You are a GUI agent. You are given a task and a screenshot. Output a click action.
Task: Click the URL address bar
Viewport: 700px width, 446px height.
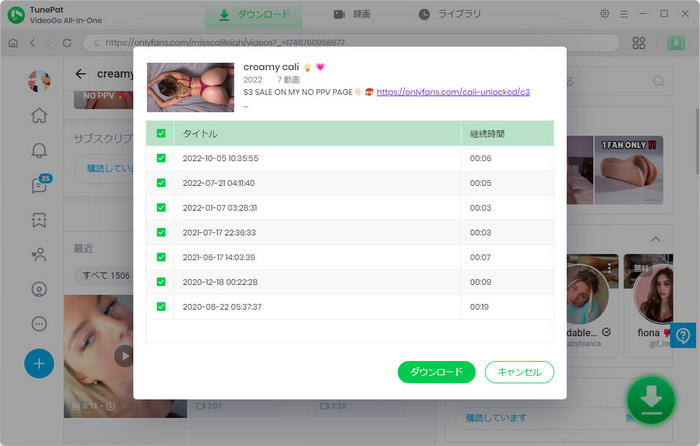pos(351,43)
